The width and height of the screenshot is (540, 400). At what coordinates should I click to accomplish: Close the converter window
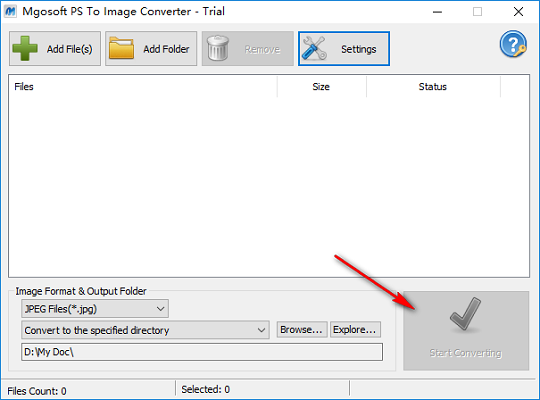pos(518,12)
